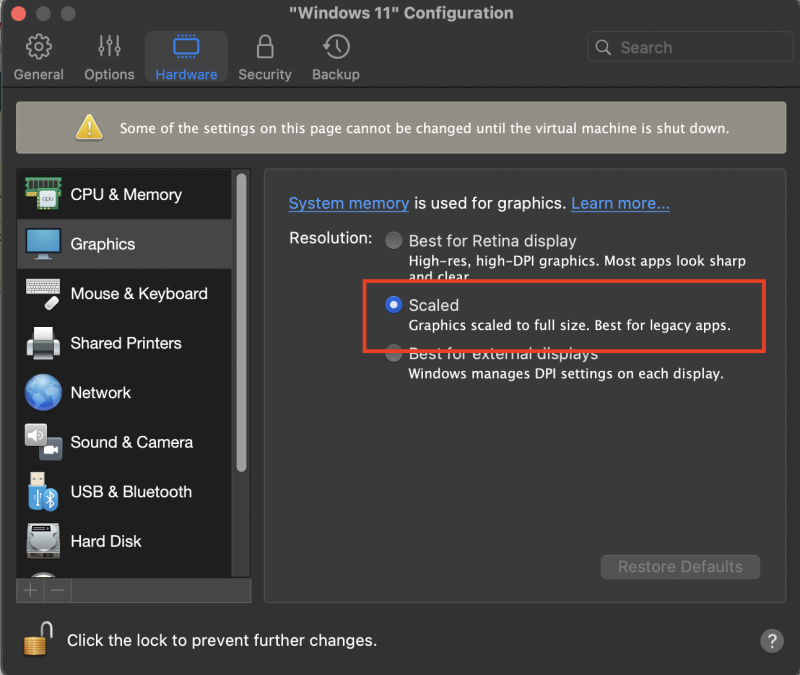Go to the Backup tab
This screenshot has height=675, width=800.
[336, 57]
